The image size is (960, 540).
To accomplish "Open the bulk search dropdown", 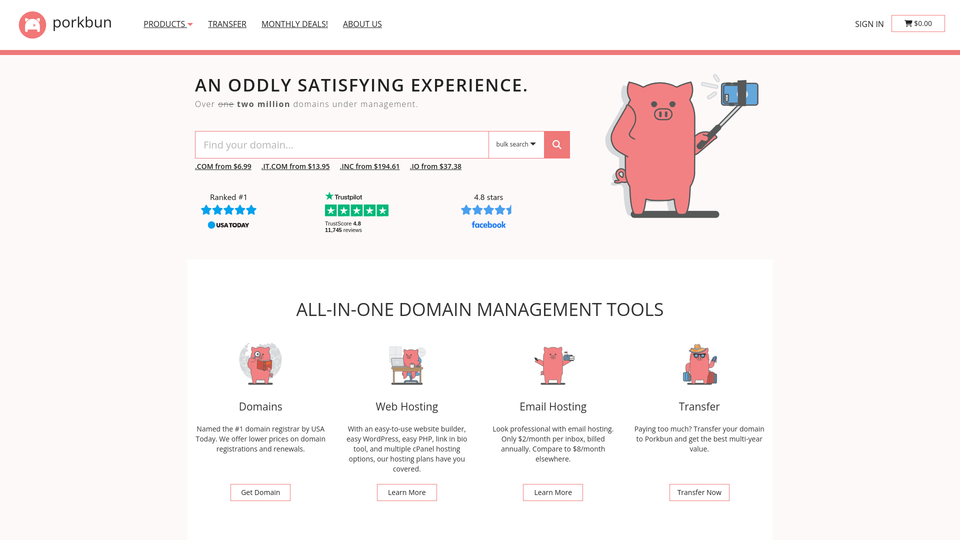I will [516, 144].
